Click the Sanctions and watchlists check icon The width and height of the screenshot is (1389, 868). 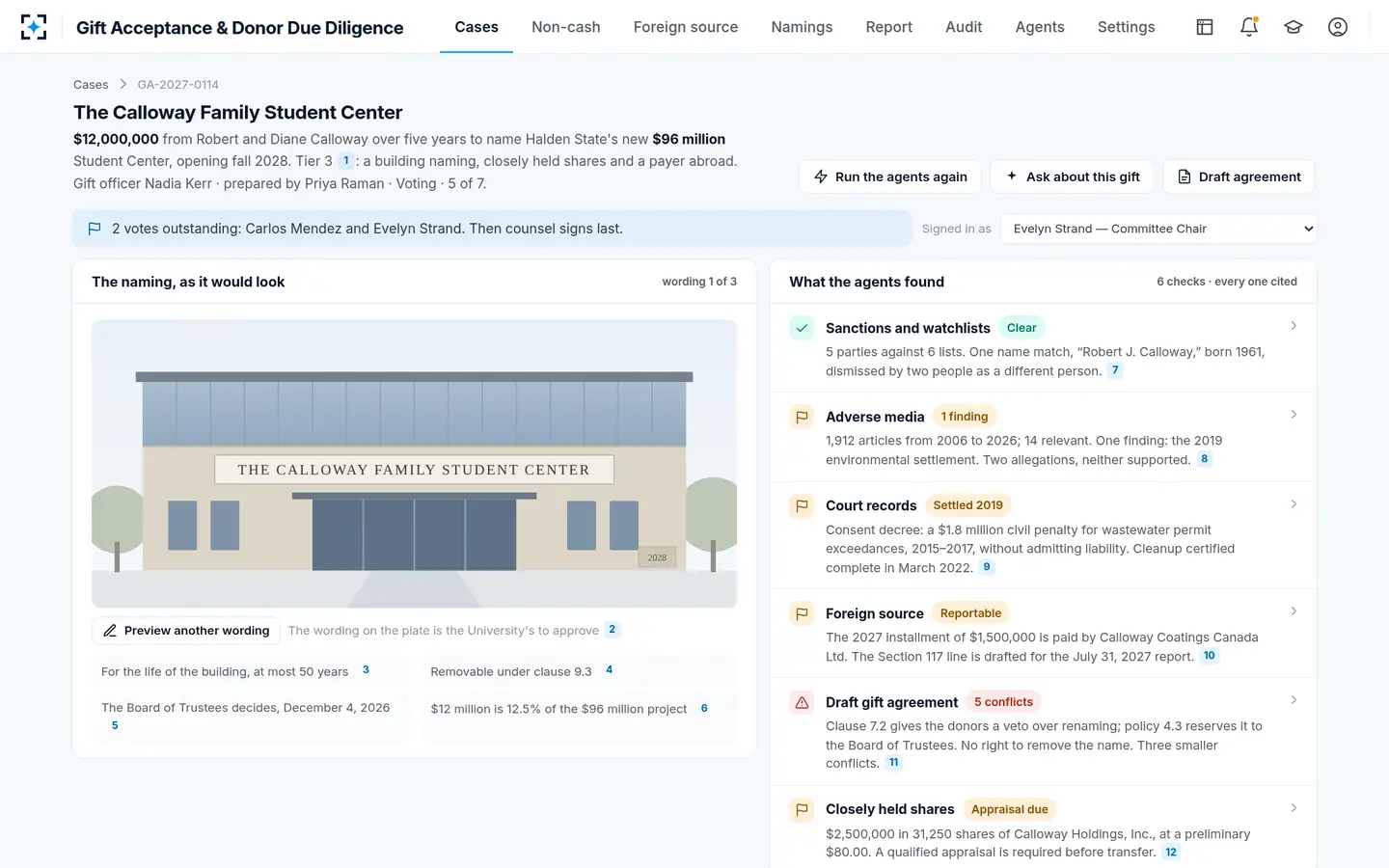802,328
